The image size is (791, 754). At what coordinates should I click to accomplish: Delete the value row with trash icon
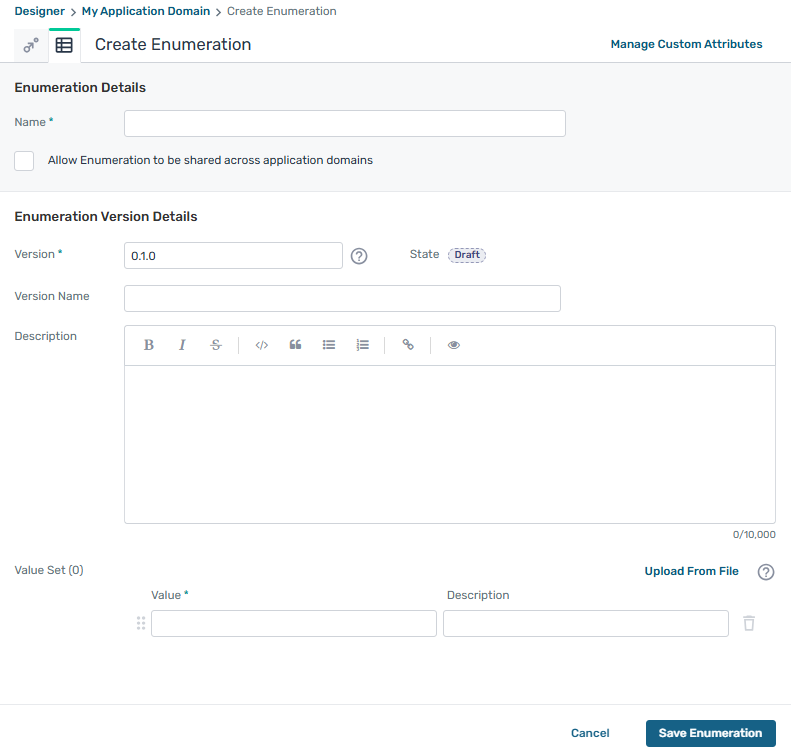(749, 624)
